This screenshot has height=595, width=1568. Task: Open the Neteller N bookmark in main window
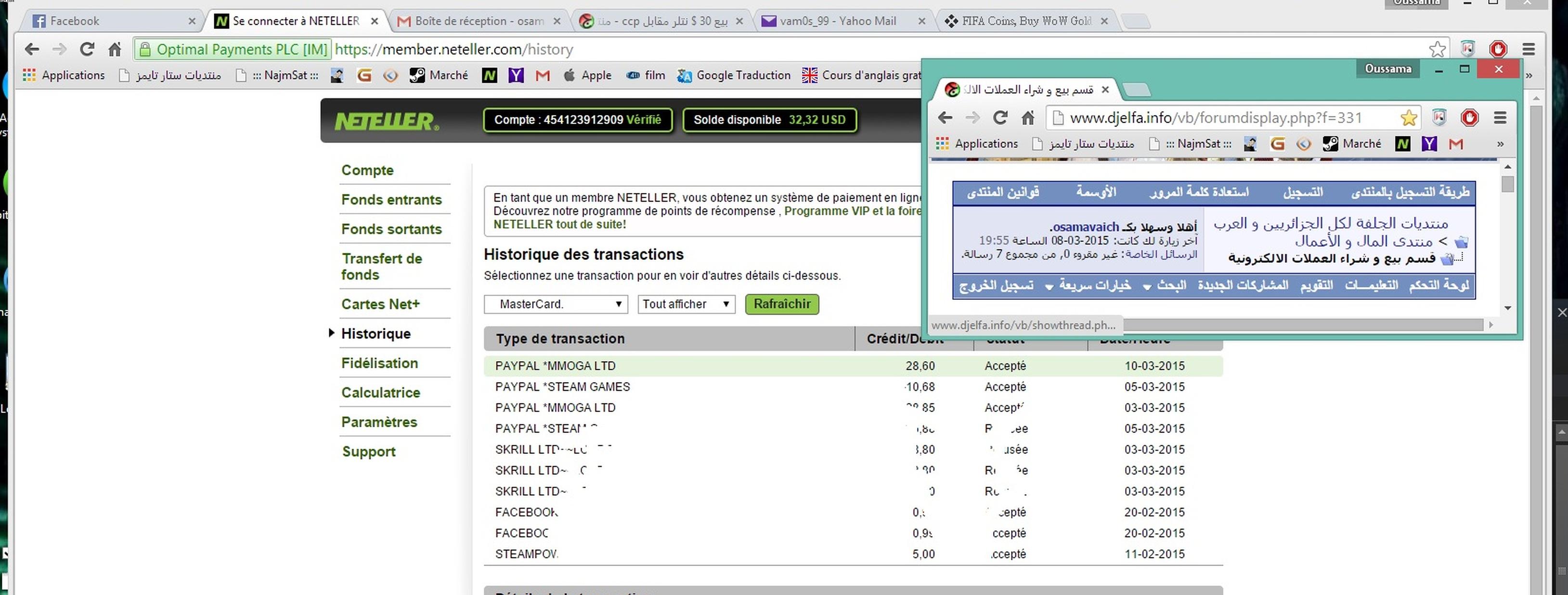(x=490, y=75)
